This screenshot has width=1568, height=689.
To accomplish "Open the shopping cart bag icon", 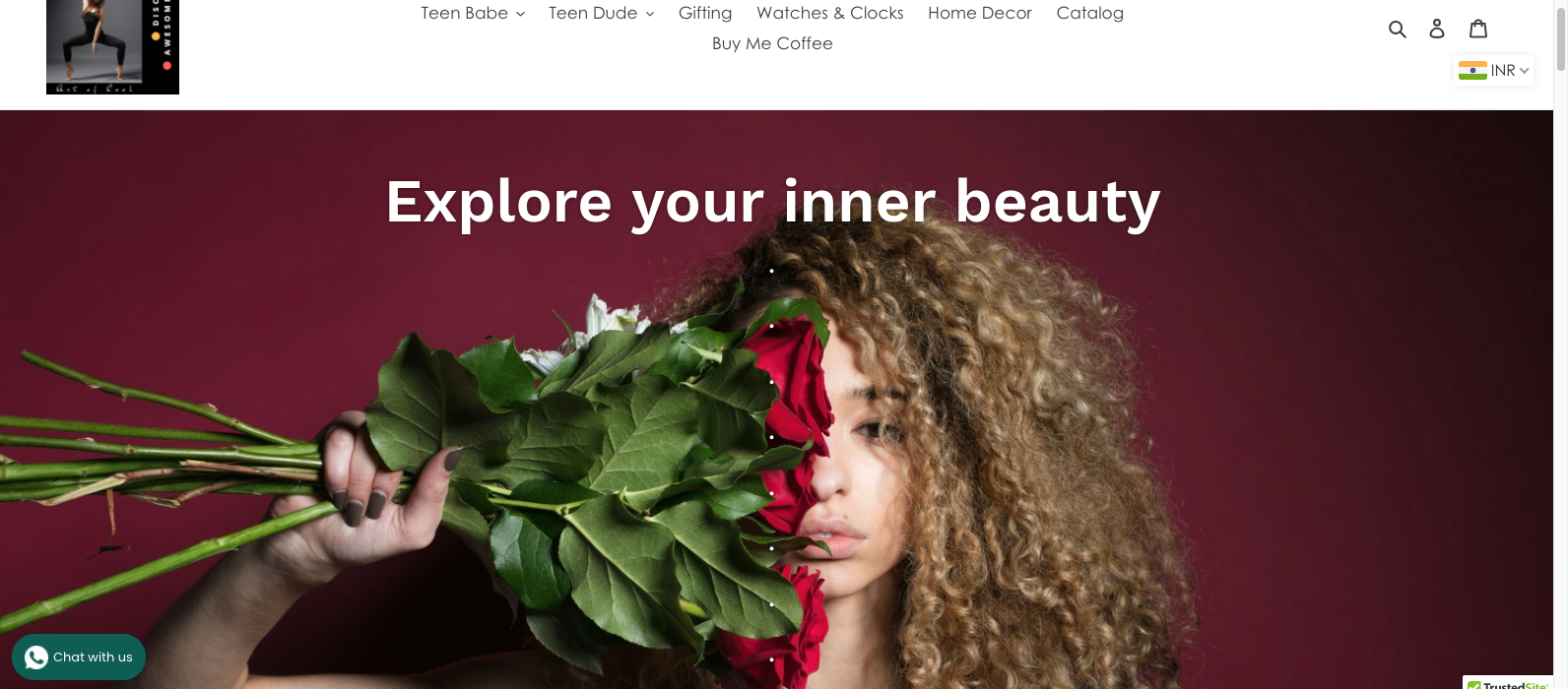I will pyautogui.click(x=1478, y=28).
